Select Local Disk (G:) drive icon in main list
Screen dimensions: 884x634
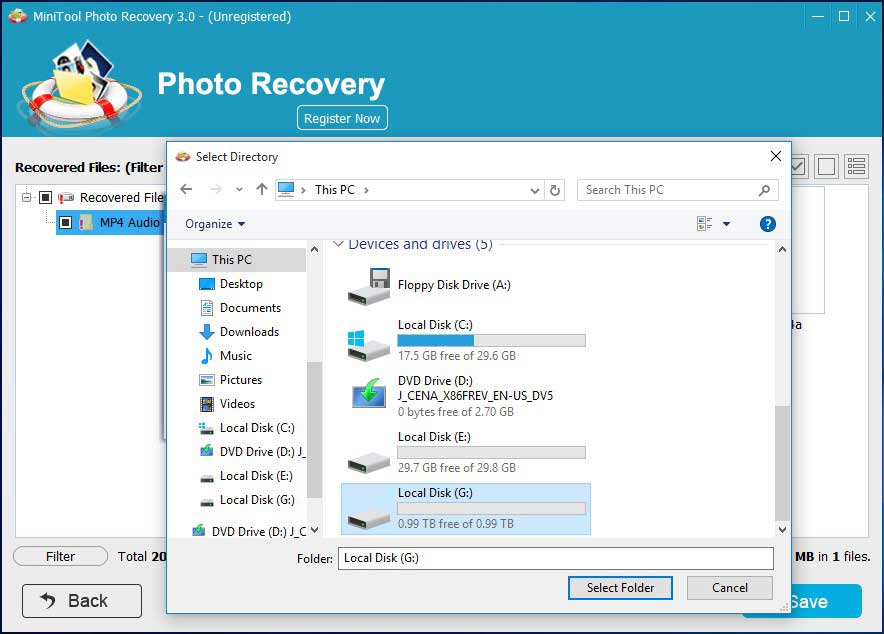click(x=368, y=519)
